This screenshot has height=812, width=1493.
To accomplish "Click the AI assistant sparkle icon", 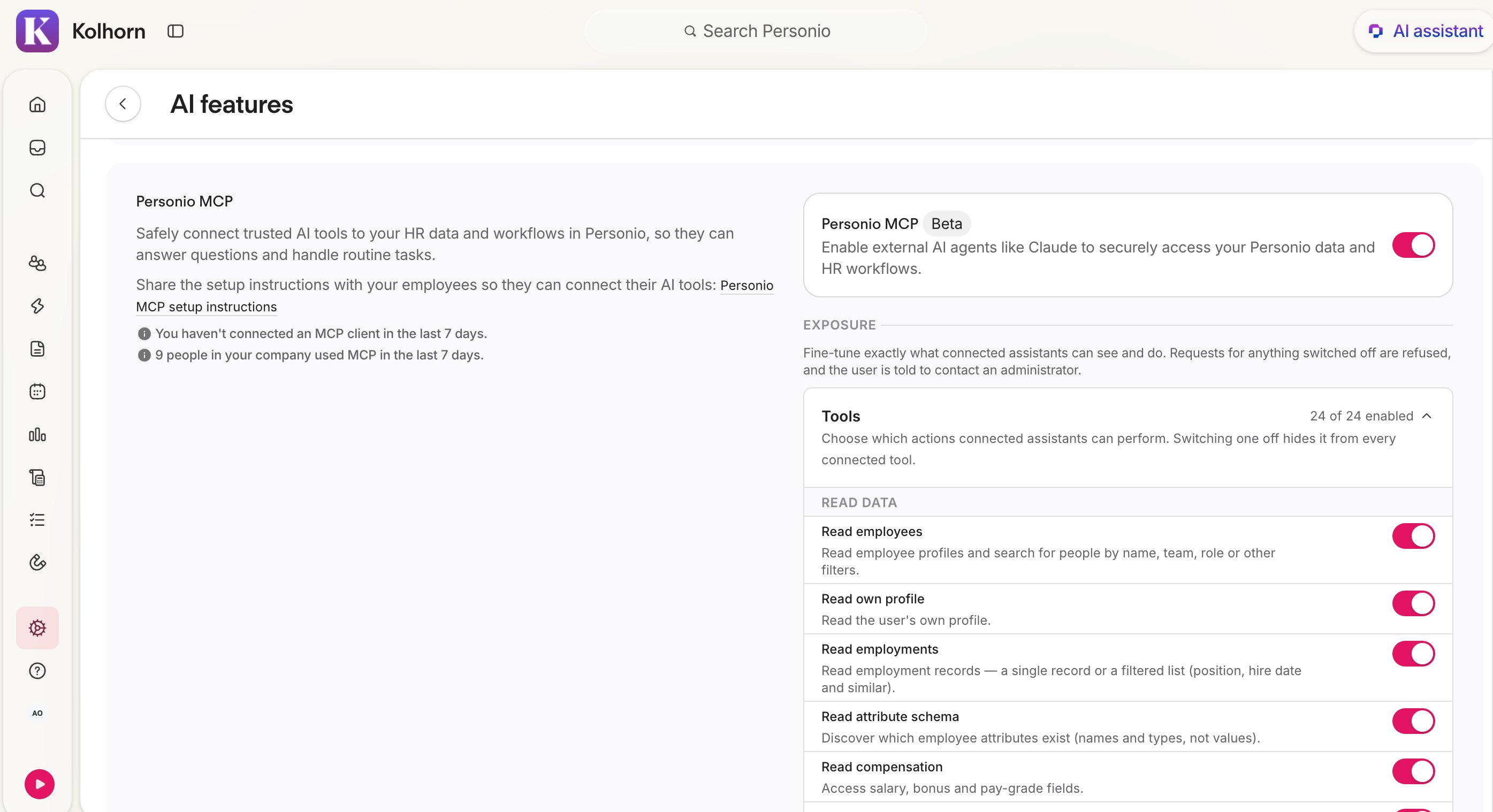I will point(1375,30).
